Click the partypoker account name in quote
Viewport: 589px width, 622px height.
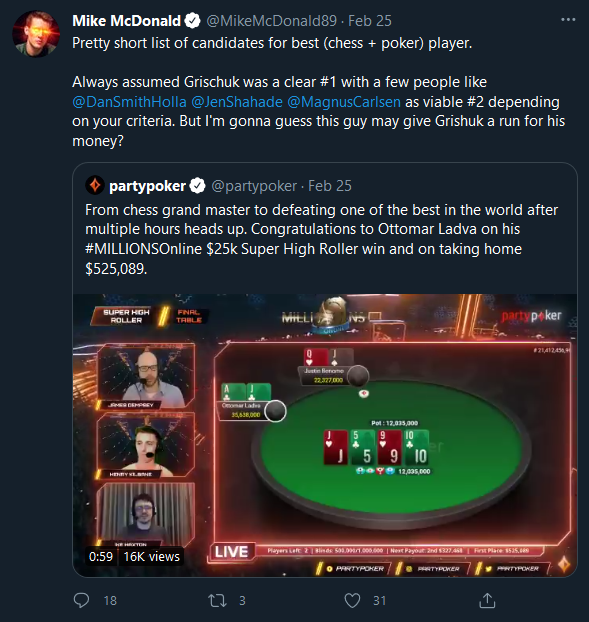(148, 186)
